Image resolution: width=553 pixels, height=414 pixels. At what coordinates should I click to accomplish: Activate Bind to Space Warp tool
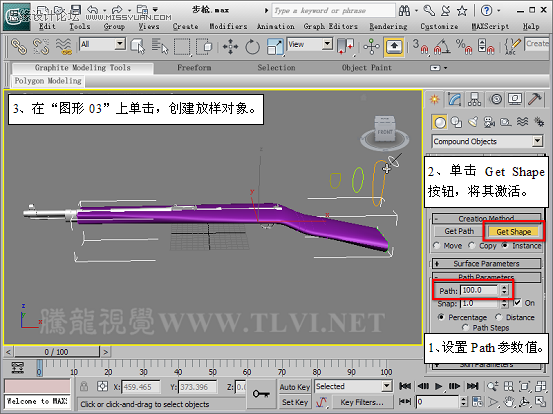(x=63, y=46)
